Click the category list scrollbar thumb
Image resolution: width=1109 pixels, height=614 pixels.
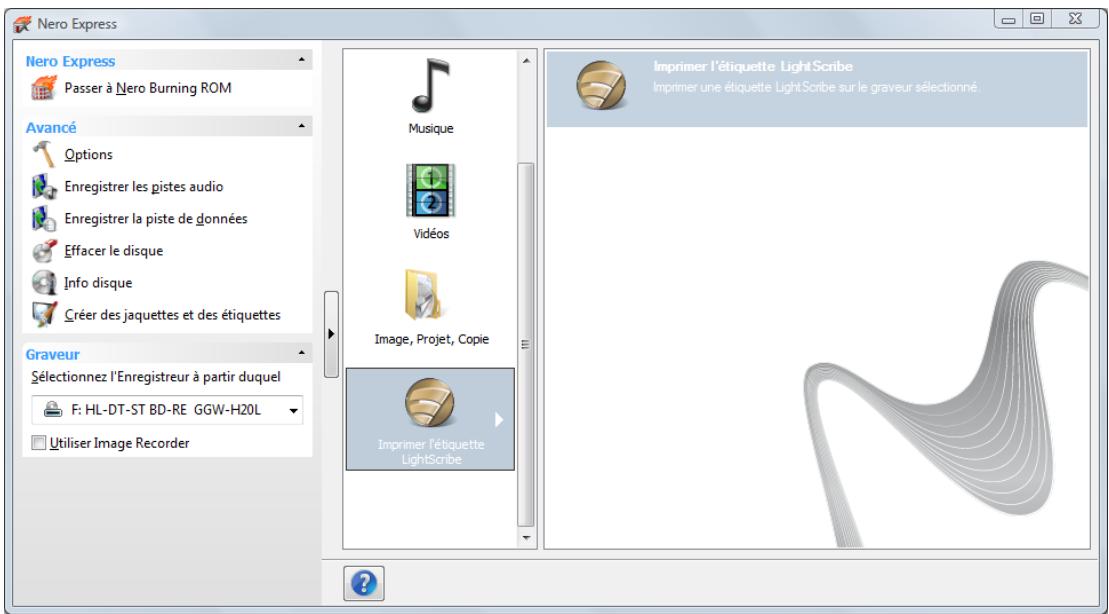point(526,344)
